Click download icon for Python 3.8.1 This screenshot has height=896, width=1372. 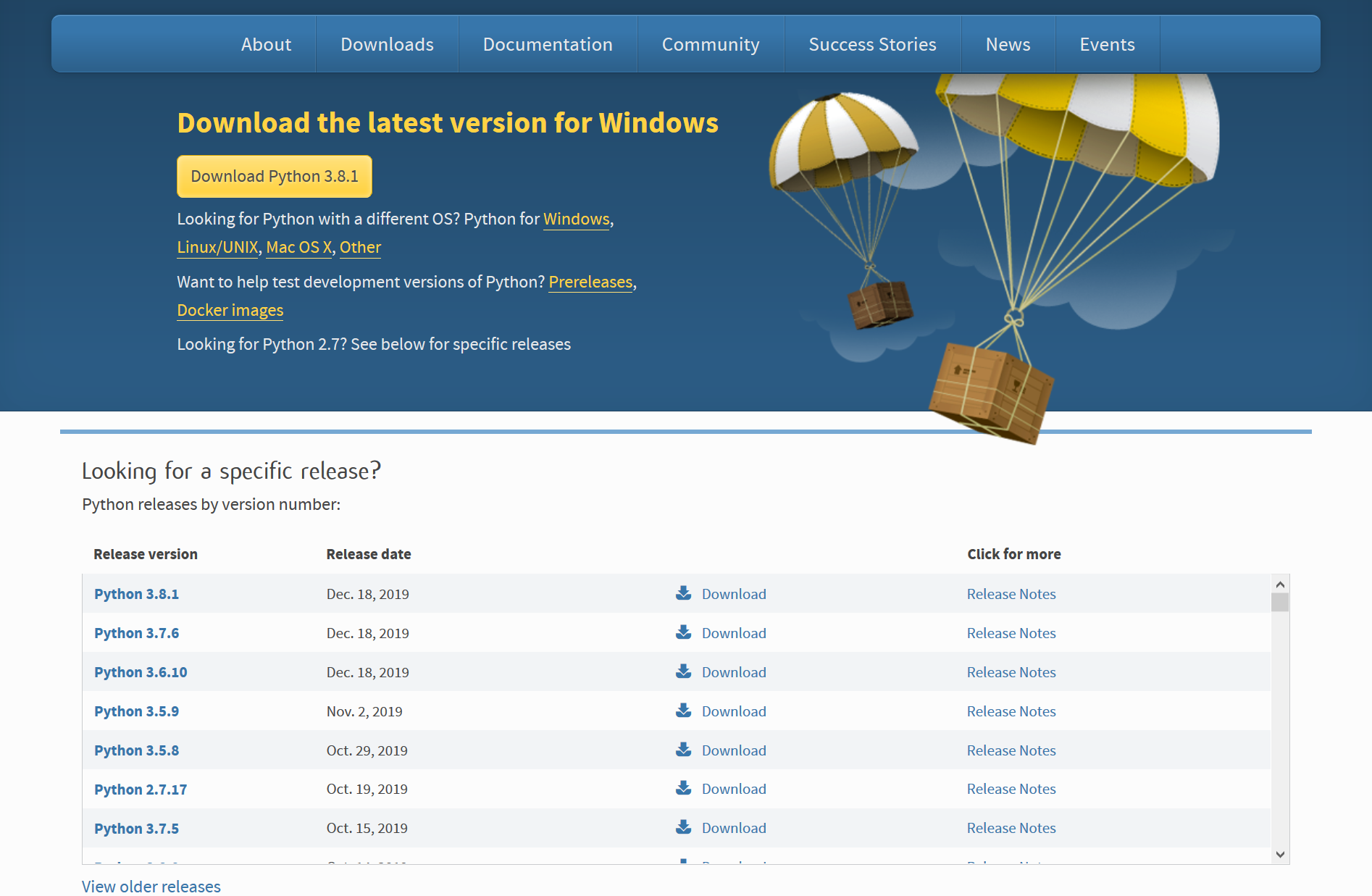tap(683, 593)
